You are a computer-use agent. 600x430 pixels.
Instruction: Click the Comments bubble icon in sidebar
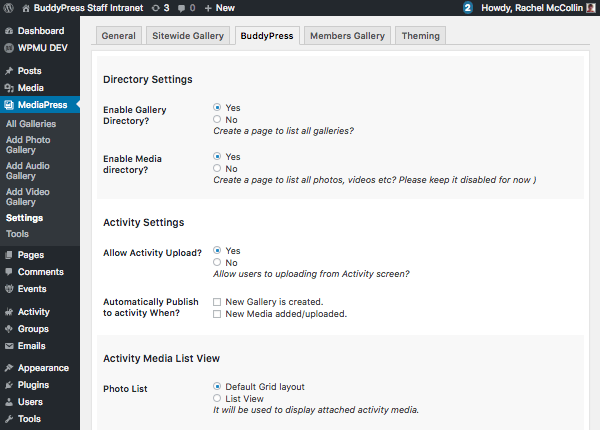click(x=9, y=272)
